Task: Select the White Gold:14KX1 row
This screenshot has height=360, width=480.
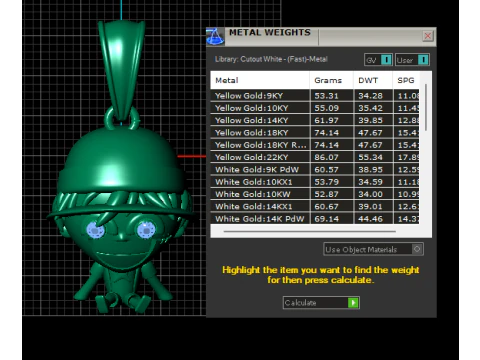Action: [x=315, y=206]
